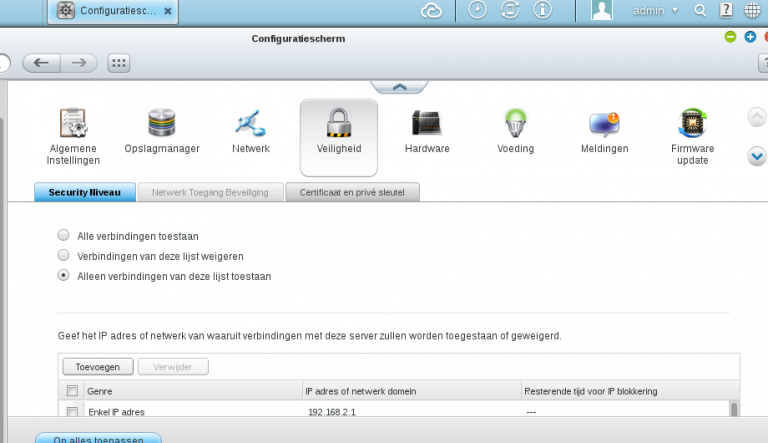
Task: Click the blue plus maximize icon
Action: pyautogui.click(x=750, y=37)
